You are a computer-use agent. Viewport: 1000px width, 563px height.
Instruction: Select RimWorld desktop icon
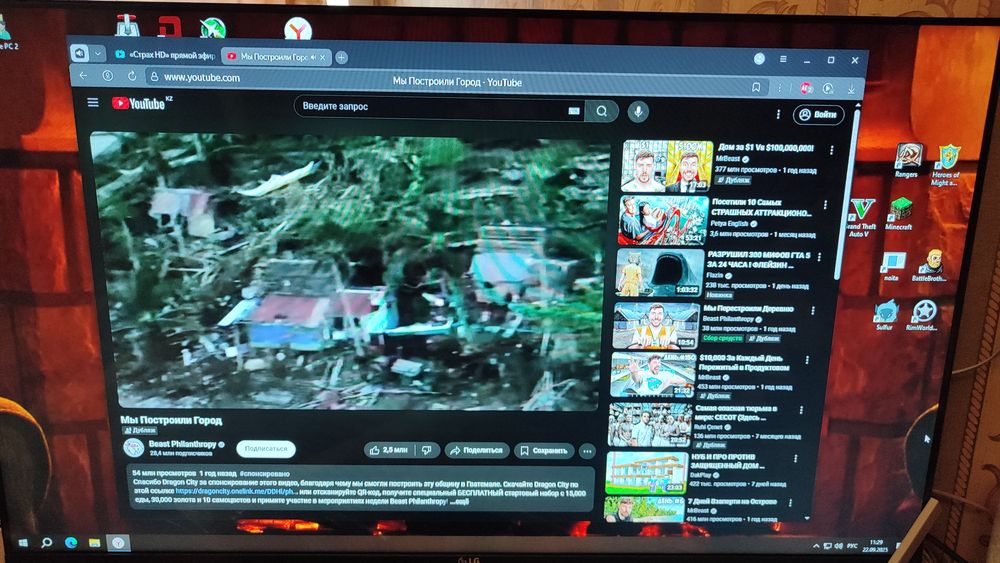(x=923, y=316)
